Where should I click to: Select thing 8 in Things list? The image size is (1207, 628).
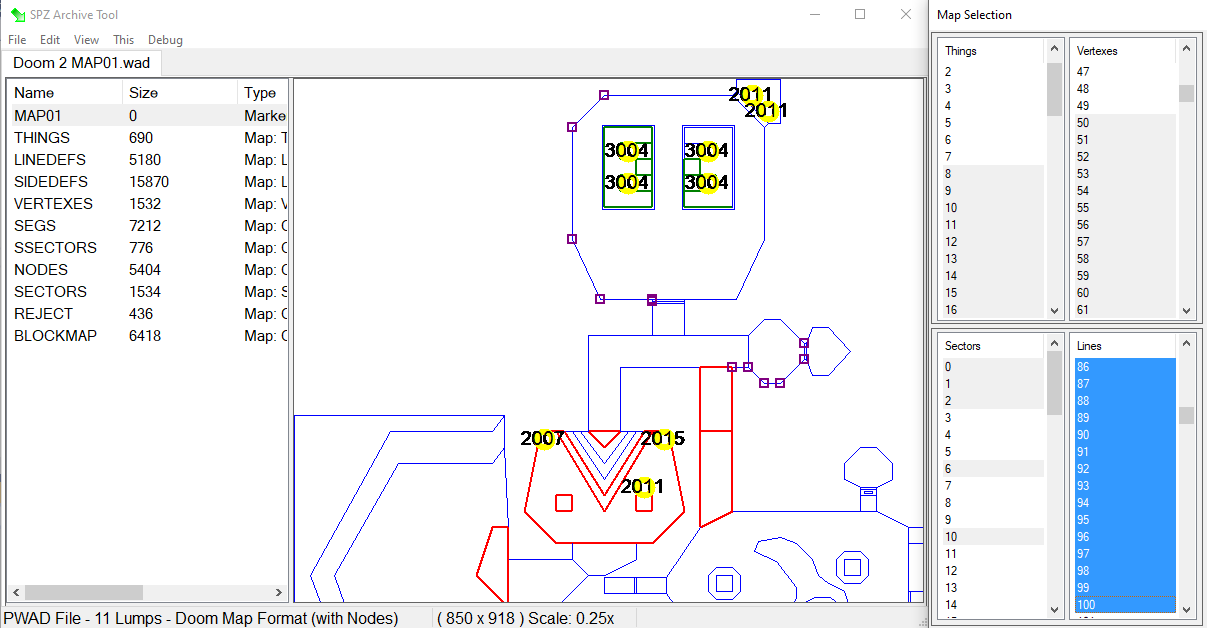(x=992, y=174)
